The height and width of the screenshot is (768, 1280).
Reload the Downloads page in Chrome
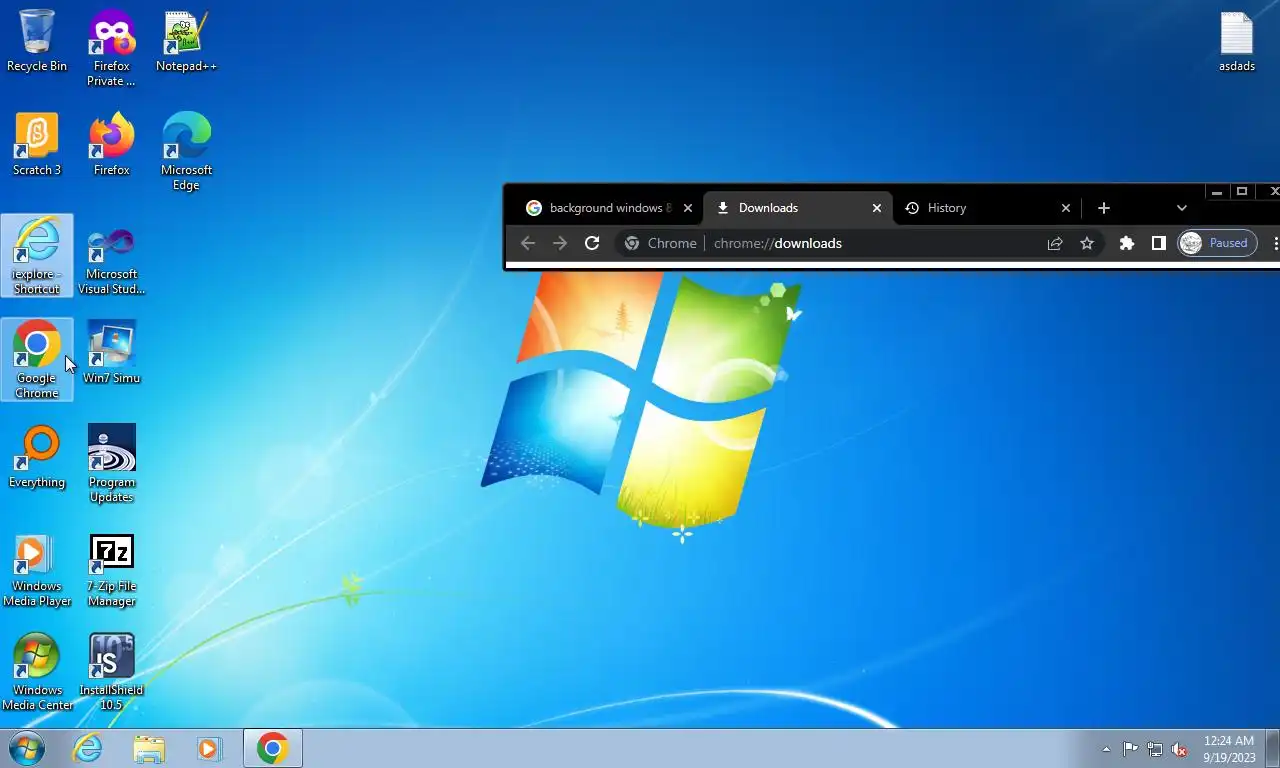[592, 243]
